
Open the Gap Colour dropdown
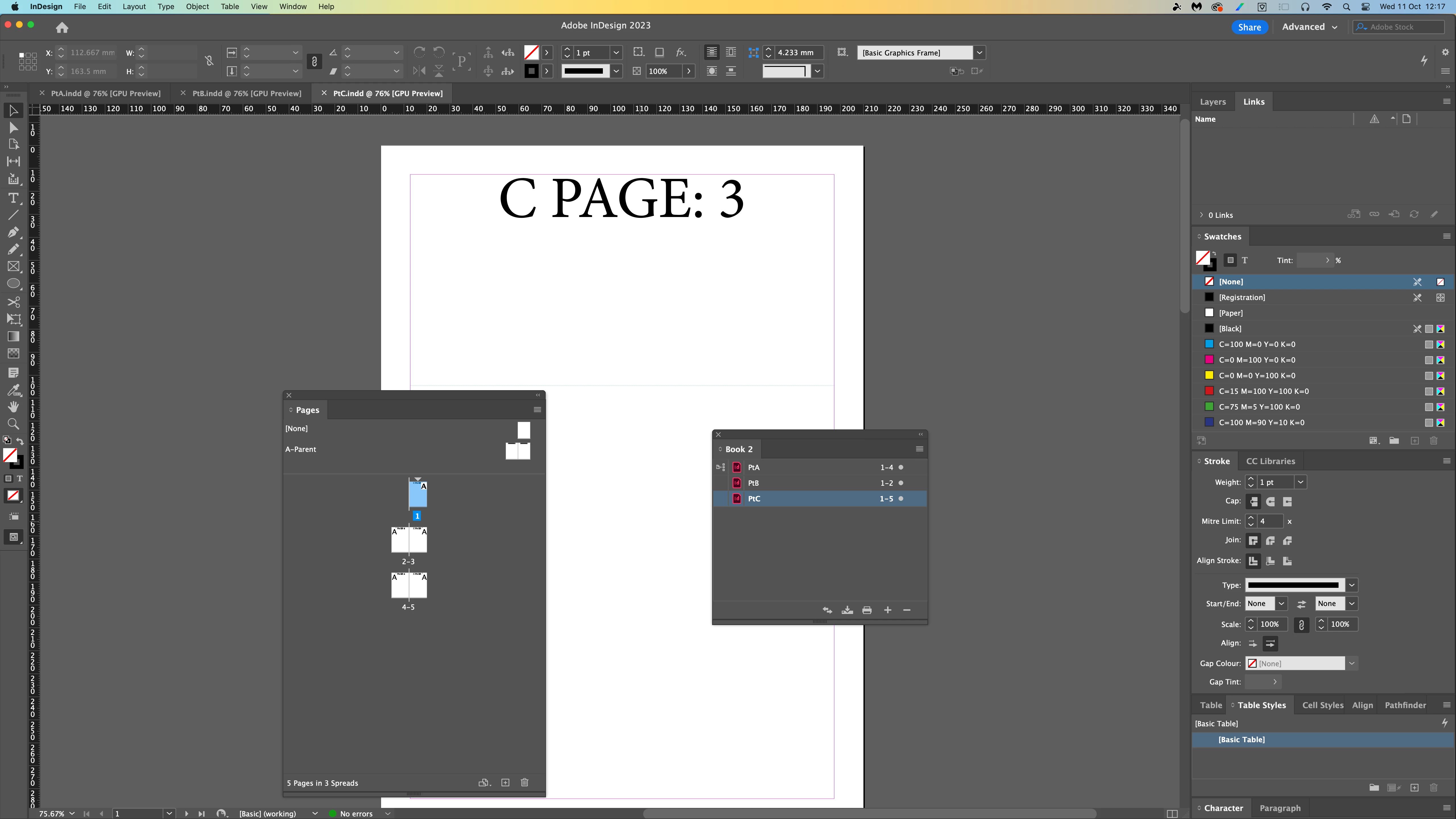(1351, 663)
